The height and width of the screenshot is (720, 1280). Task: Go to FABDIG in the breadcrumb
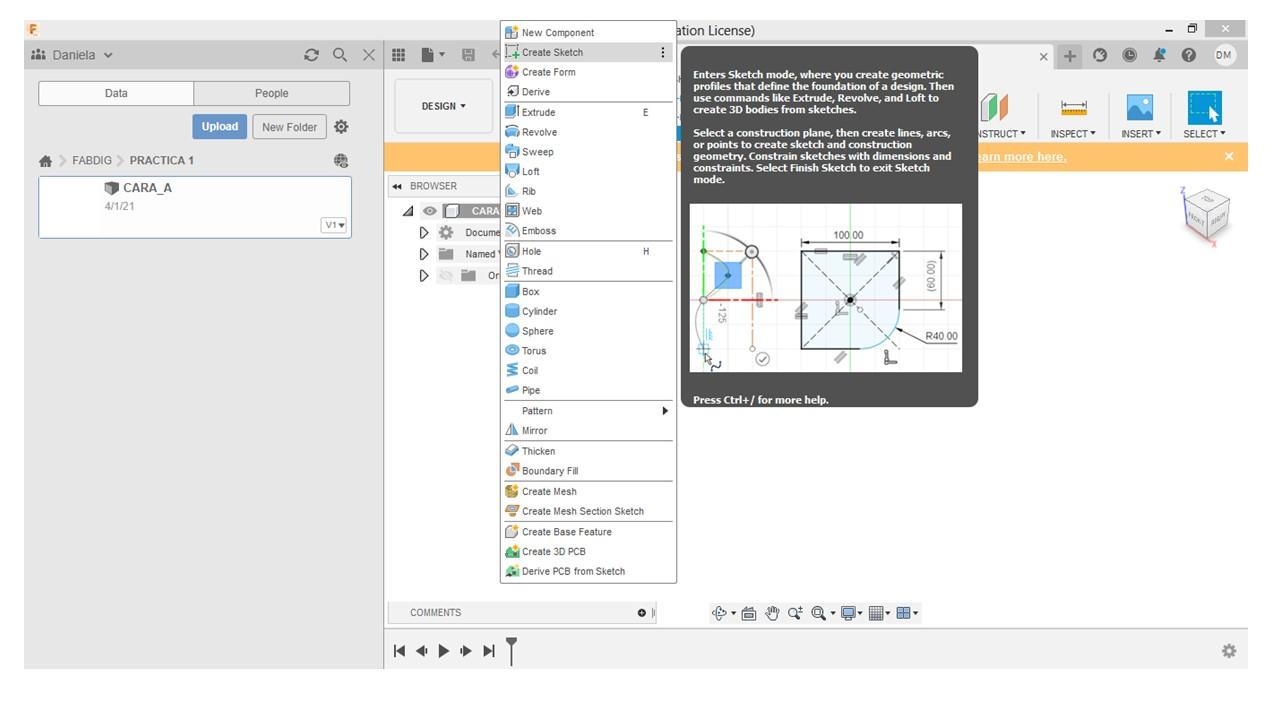tap(92, 160)
